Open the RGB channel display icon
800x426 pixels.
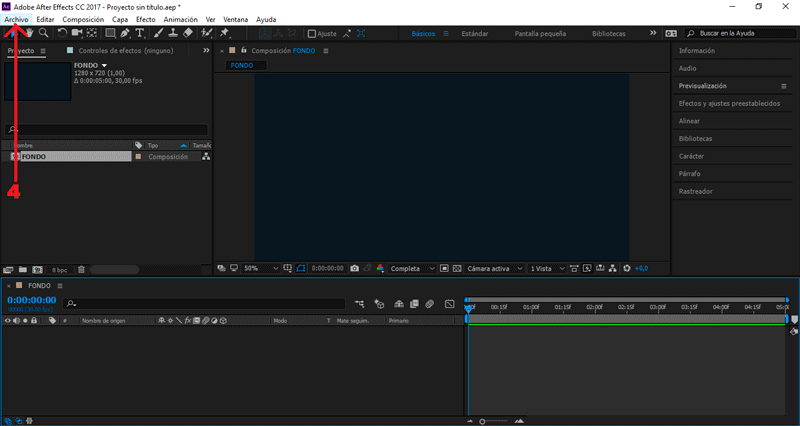(x=380, y=268)
